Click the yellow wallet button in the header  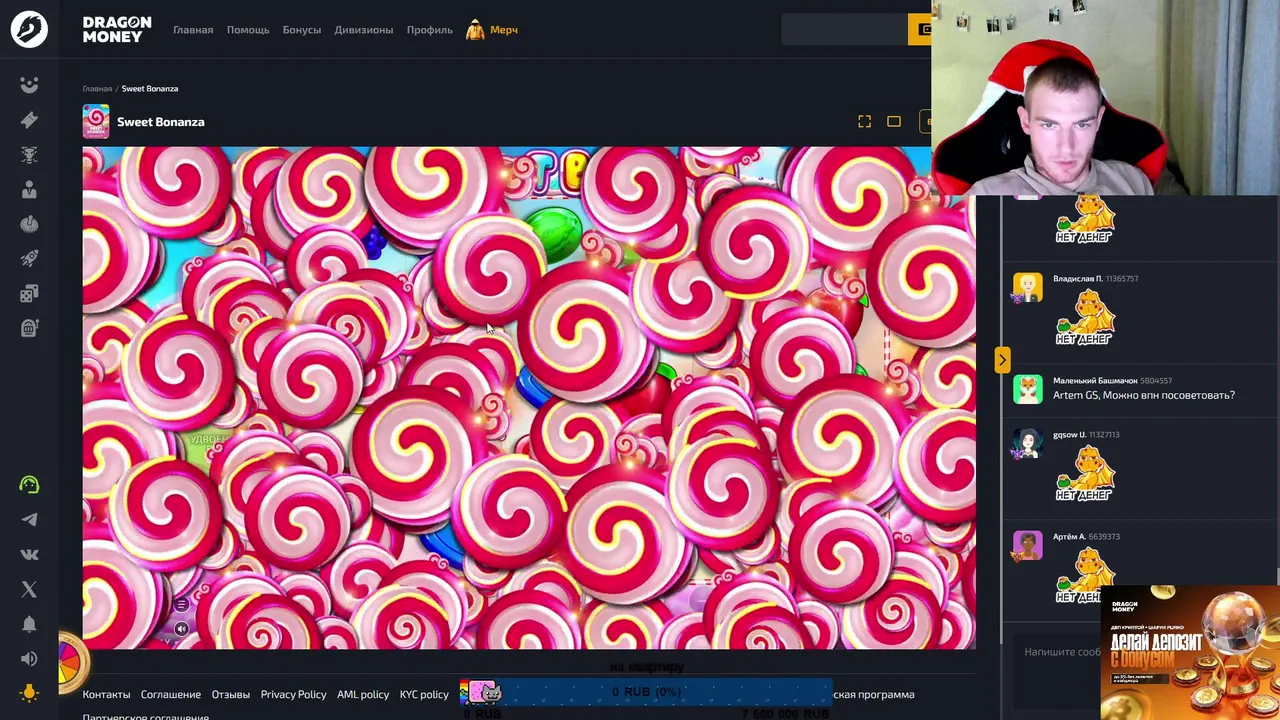pos(920,29)
